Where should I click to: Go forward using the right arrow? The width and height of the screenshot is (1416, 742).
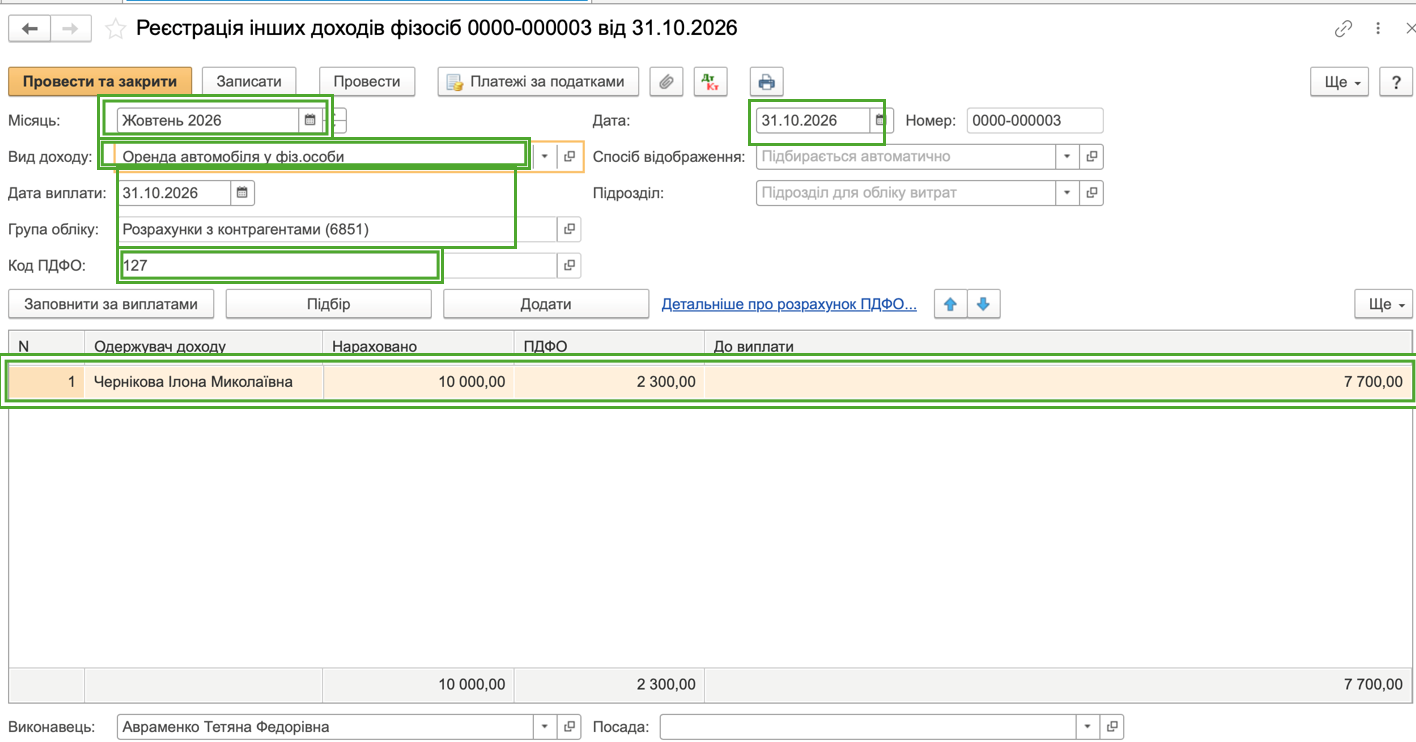coord(70,29)
